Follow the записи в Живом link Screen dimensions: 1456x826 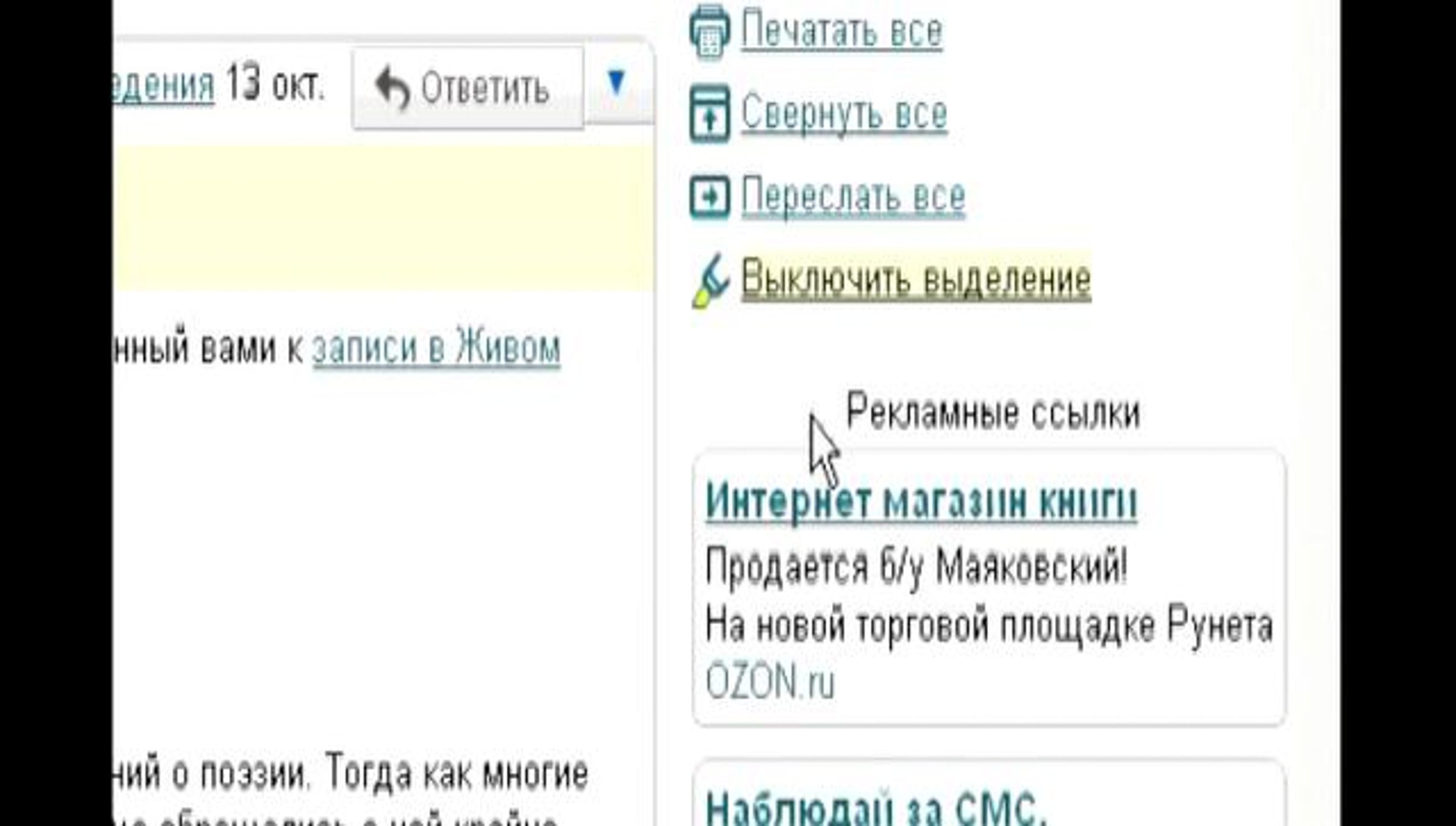tap(436, 348)
